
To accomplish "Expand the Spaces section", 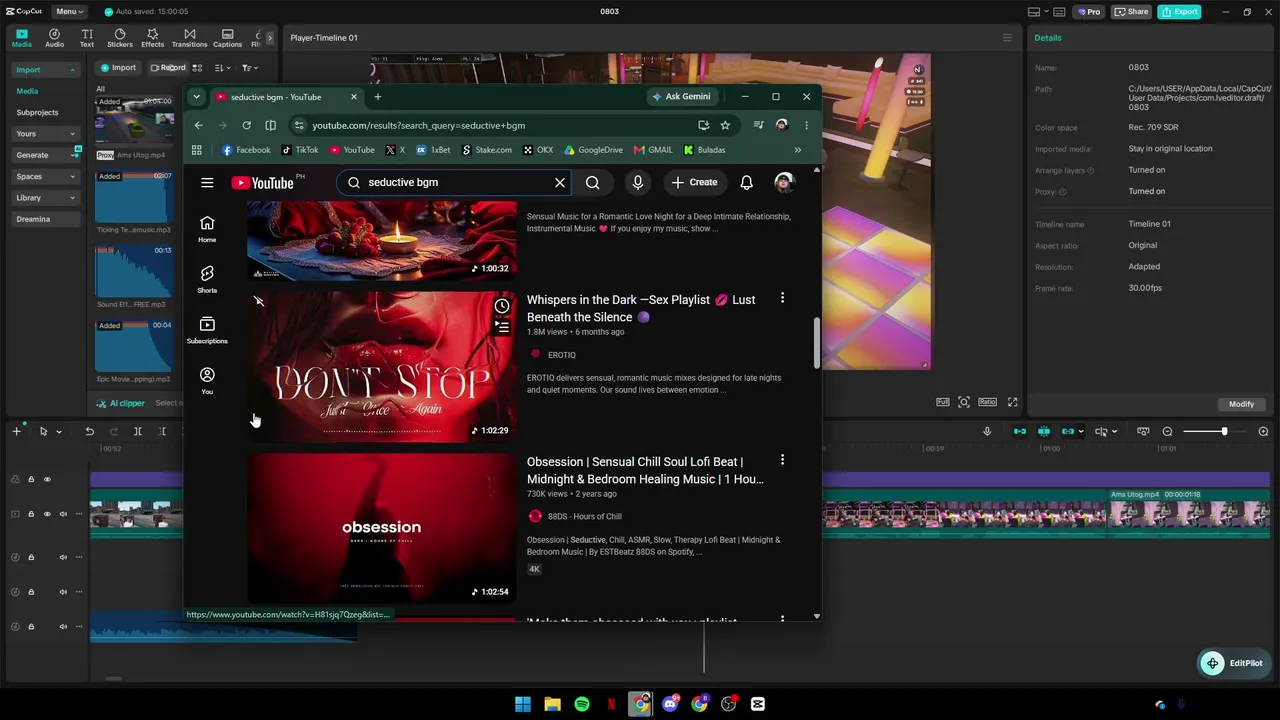I will (x=72, y=177).
